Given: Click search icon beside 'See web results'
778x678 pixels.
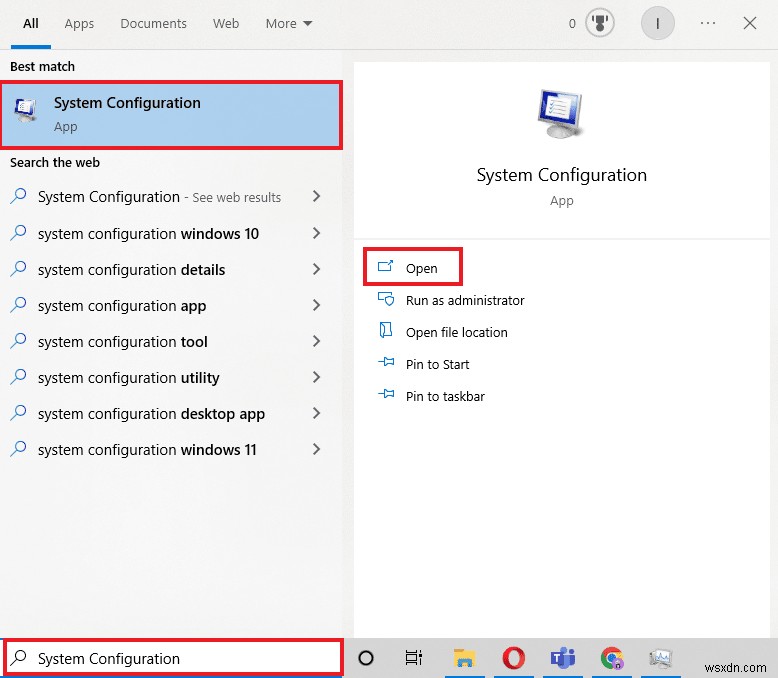Looking at the screenshot, I should pos(18,196).
